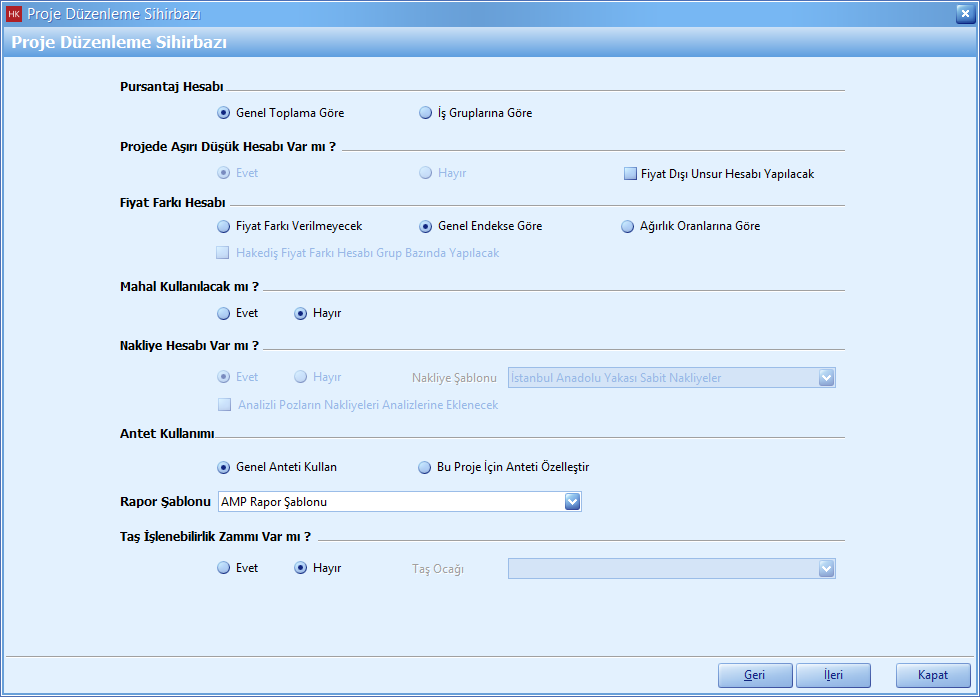980x697 pixels.
Task: Close the Proje Düzenleme Sihirbazı window
Action: [x=964, y=13]
